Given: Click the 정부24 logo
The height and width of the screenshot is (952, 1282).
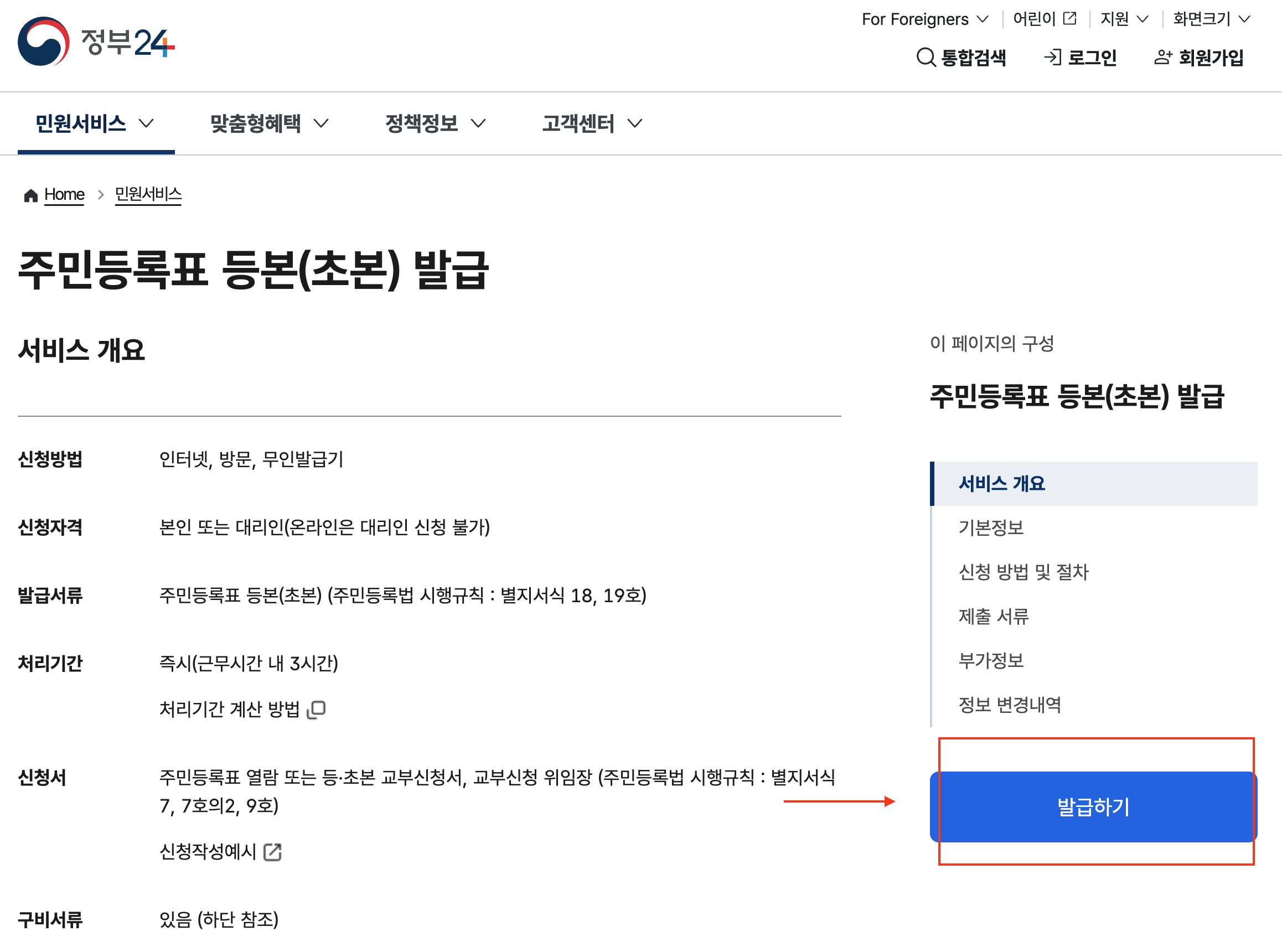Looking at the screenshot, I should tap(96, 42).
